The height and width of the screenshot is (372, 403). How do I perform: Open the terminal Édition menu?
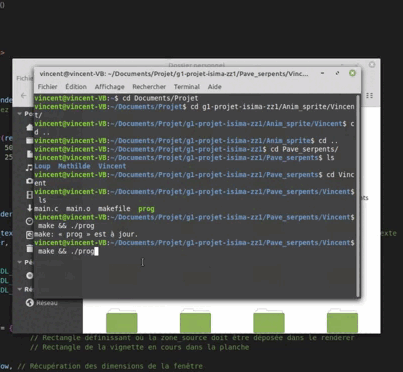(x=76, y=87)
